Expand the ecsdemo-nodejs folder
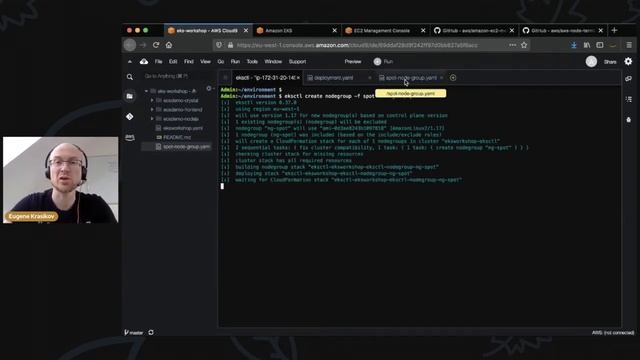Screen dimensions: 640x360 [x=152, y=119]
